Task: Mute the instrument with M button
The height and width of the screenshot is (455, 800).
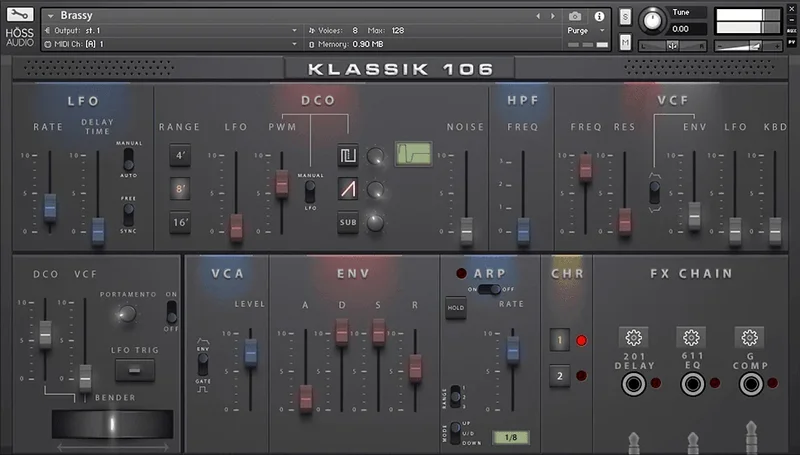Action: tap(625, 42)
